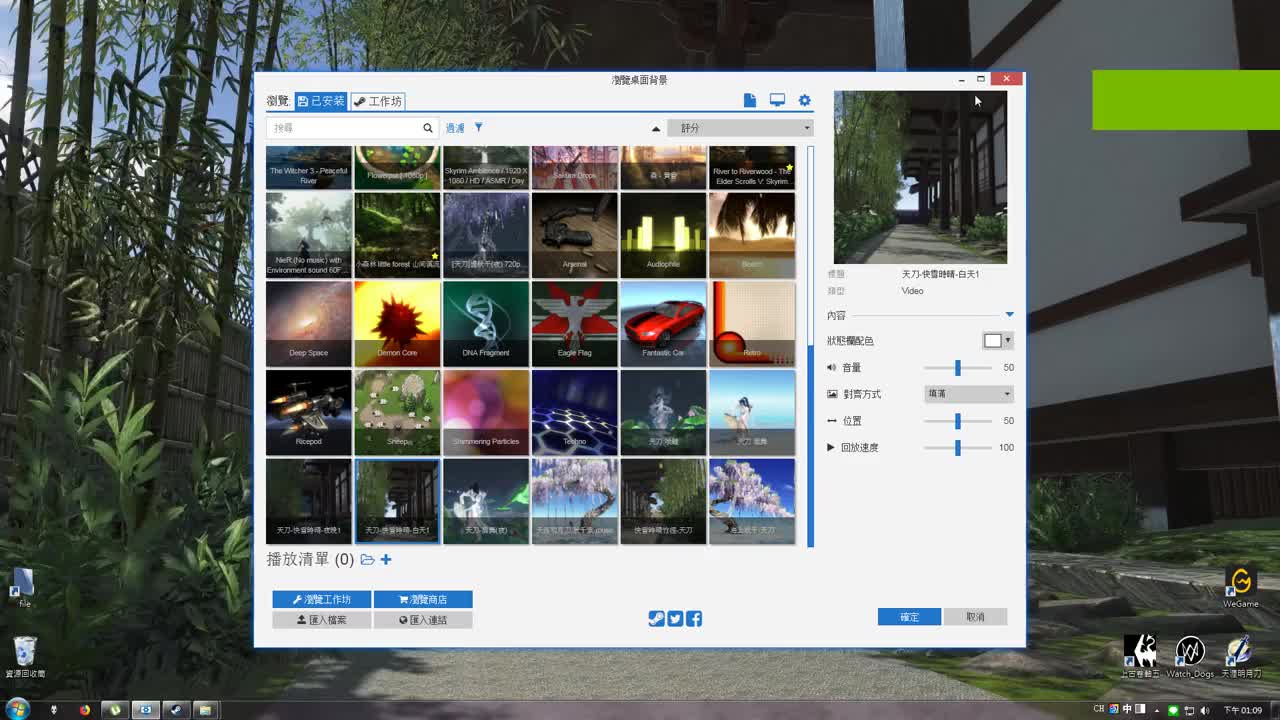The image size is (1280, 720).
Task: Collapse the 內容 section triangle
Action: coord(1009,315)
